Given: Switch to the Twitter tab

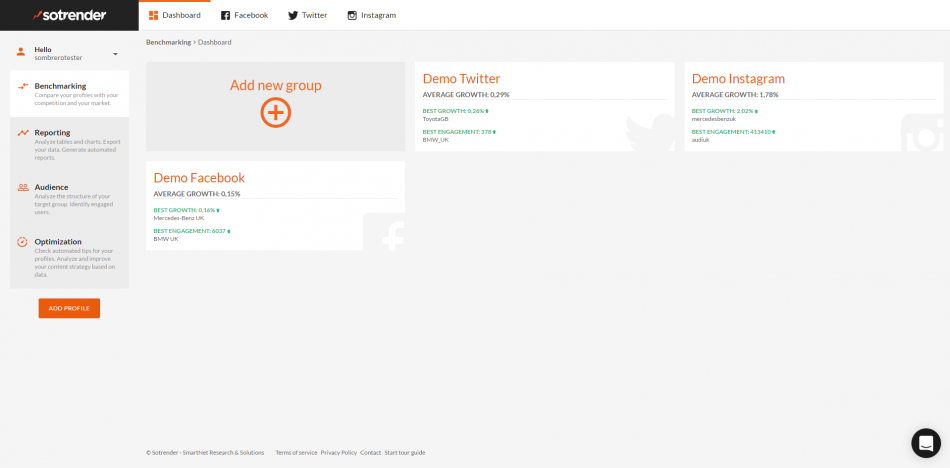Looking at the screenshot, I should click(307, 15).
